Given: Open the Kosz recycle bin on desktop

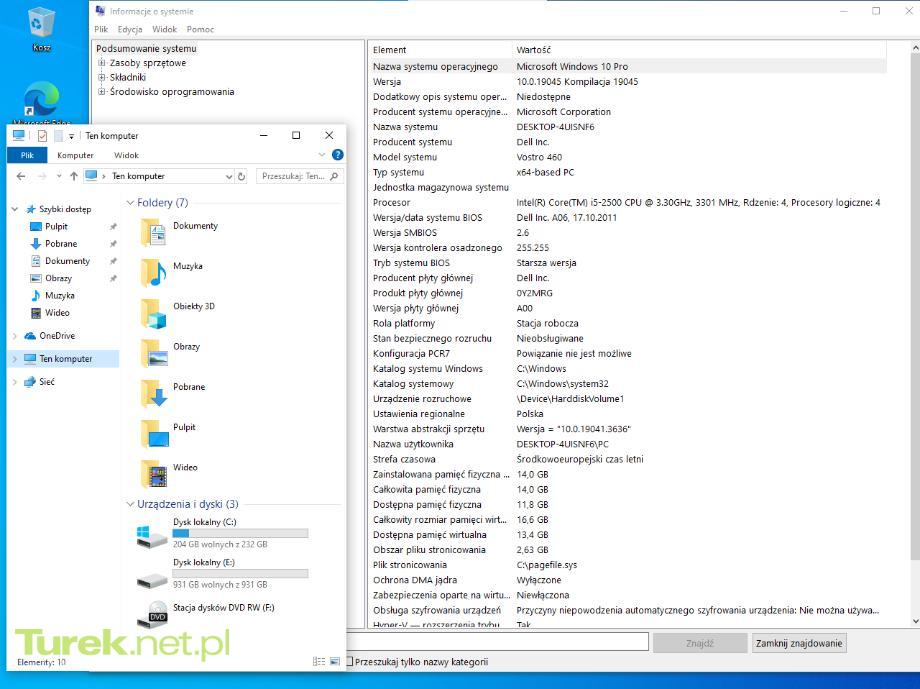Looking at the screenshot, I should [41, 29].
